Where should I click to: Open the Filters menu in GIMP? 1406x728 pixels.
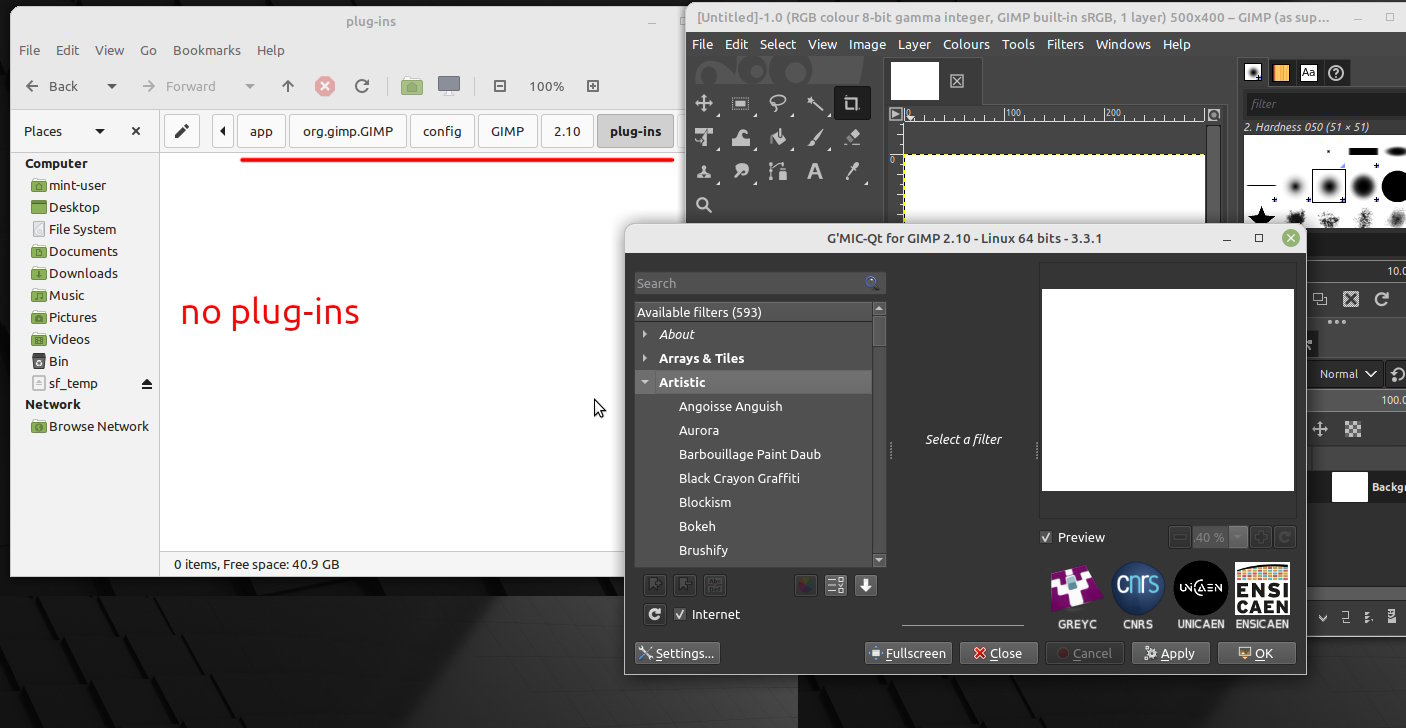point(1065,44)
